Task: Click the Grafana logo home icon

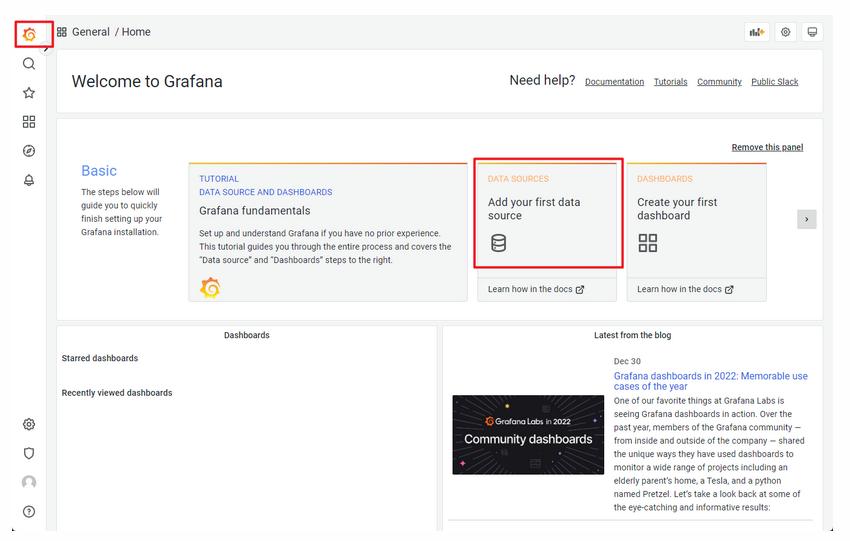Action: (x=30, y=34)
